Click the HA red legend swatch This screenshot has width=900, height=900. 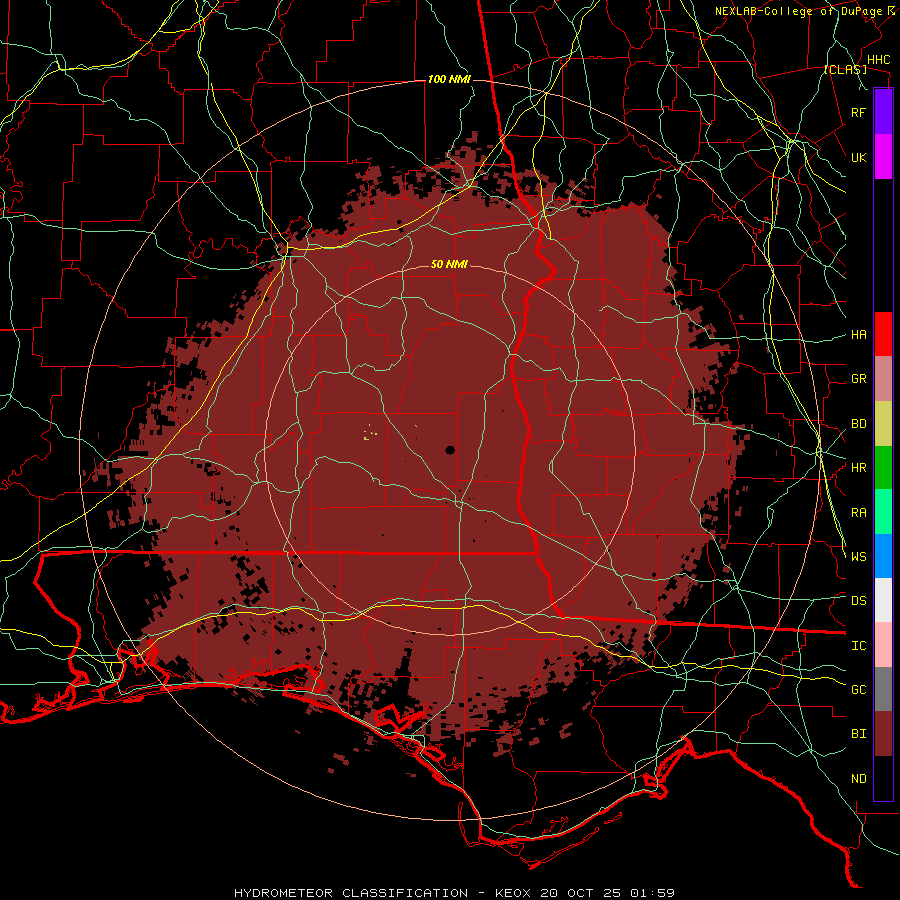(883, 334)
